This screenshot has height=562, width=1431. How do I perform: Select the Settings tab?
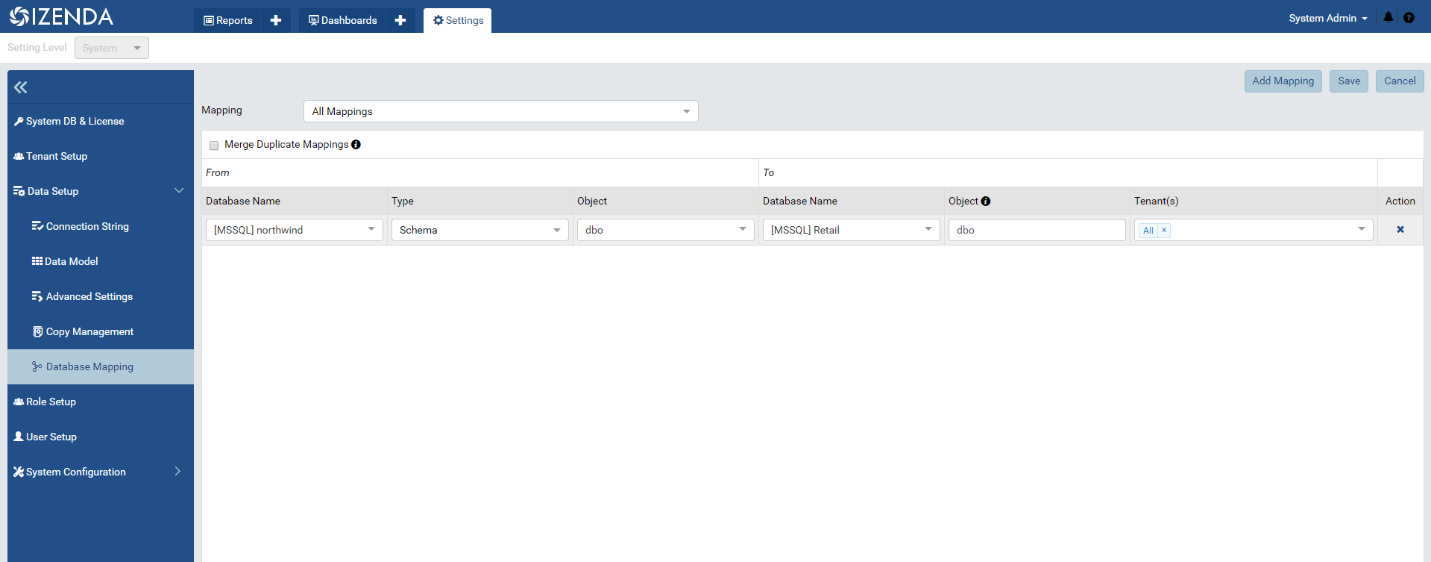(x=458, y=20)
